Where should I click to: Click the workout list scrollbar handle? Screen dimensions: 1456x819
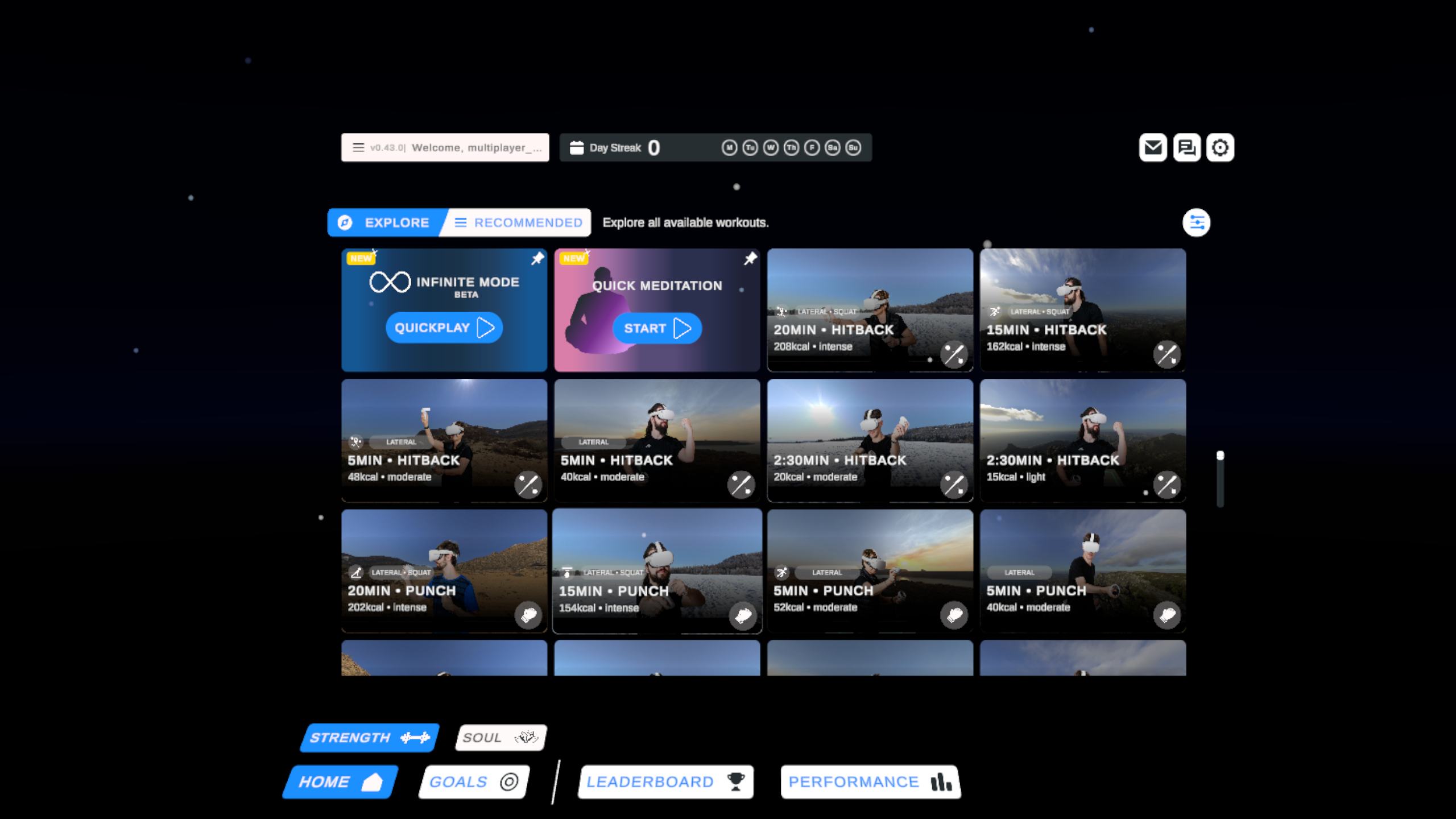[x=1220, y=456]
